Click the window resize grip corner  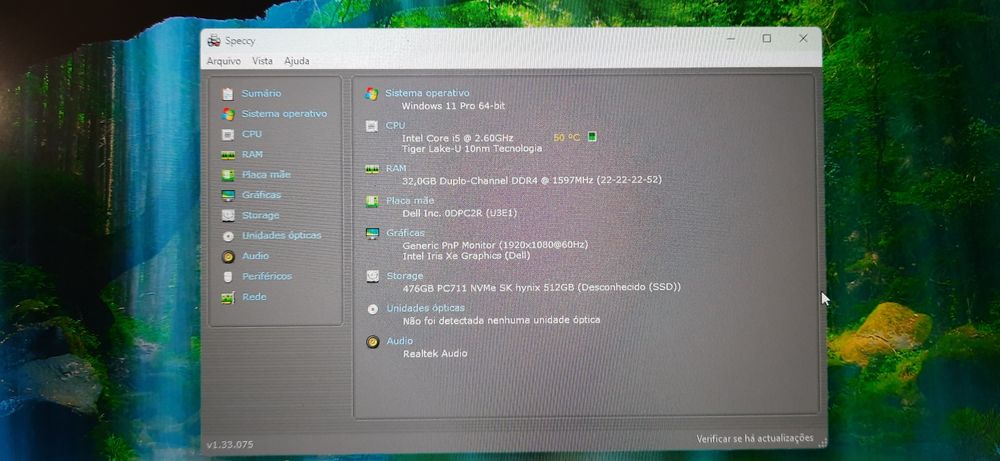(821, 441)
